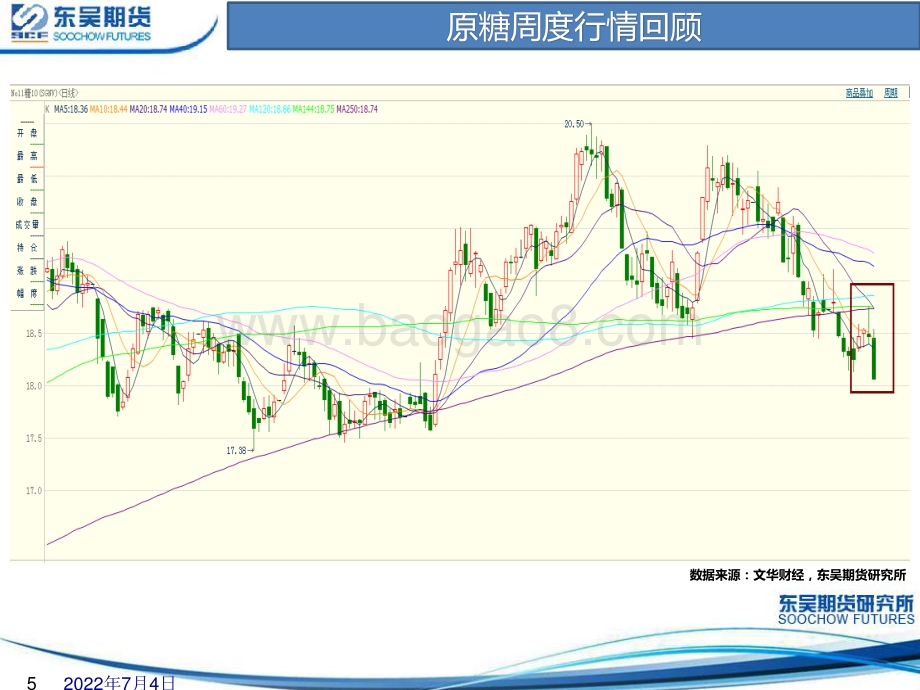The image size is (920, 690).
Task: Select the MA250:18.74 indicator label
Action: click(357, 109)
